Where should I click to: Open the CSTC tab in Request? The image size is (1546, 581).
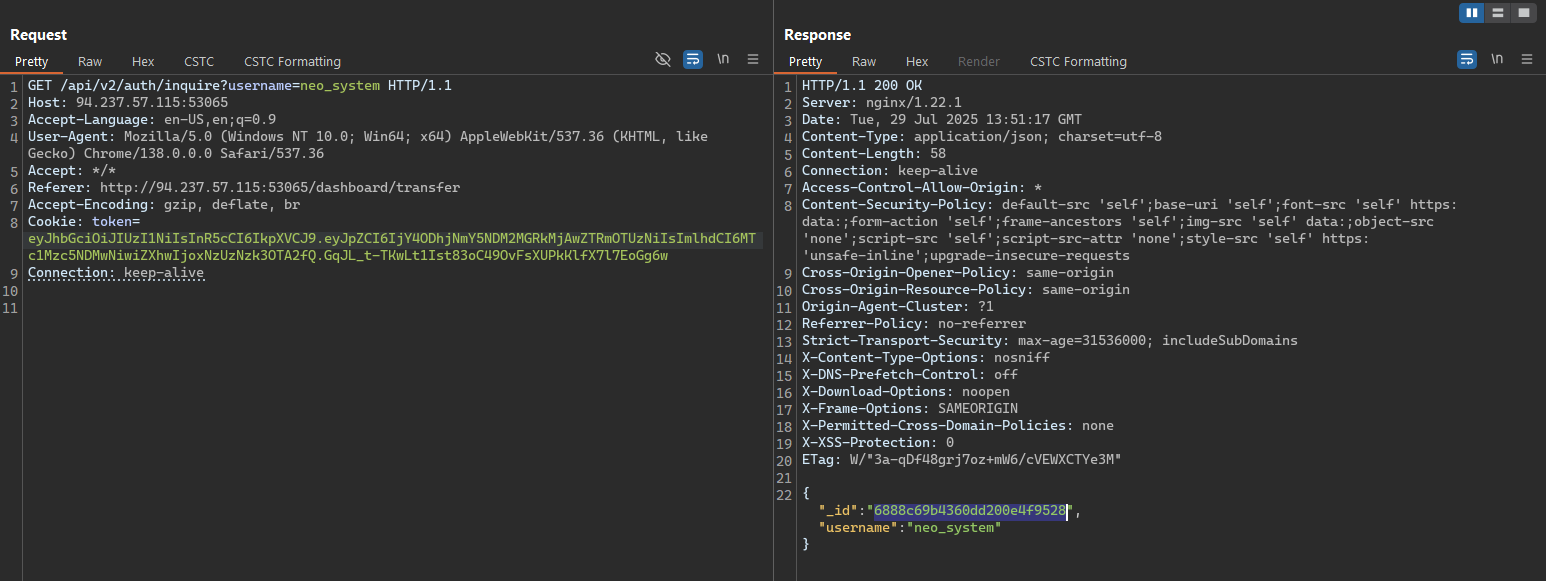pos(199,62)
